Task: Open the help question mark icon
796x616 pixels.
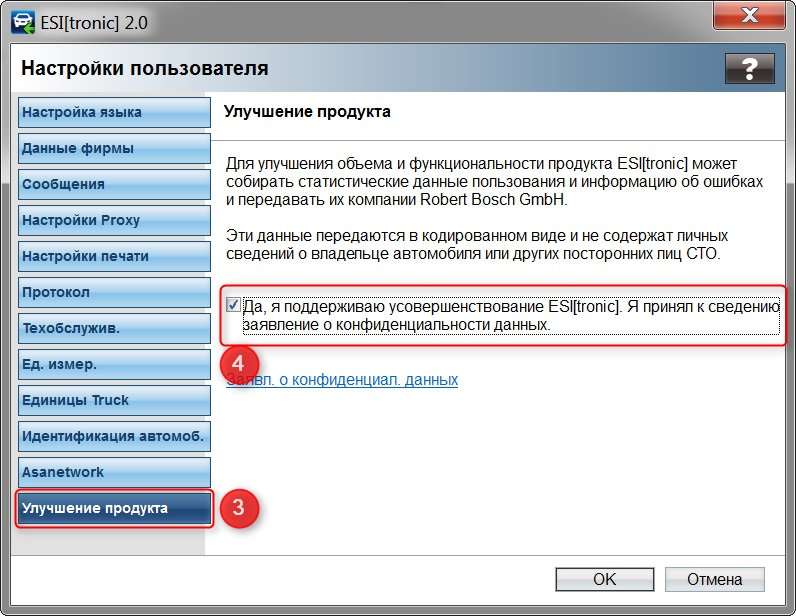Action: point(750,68)
